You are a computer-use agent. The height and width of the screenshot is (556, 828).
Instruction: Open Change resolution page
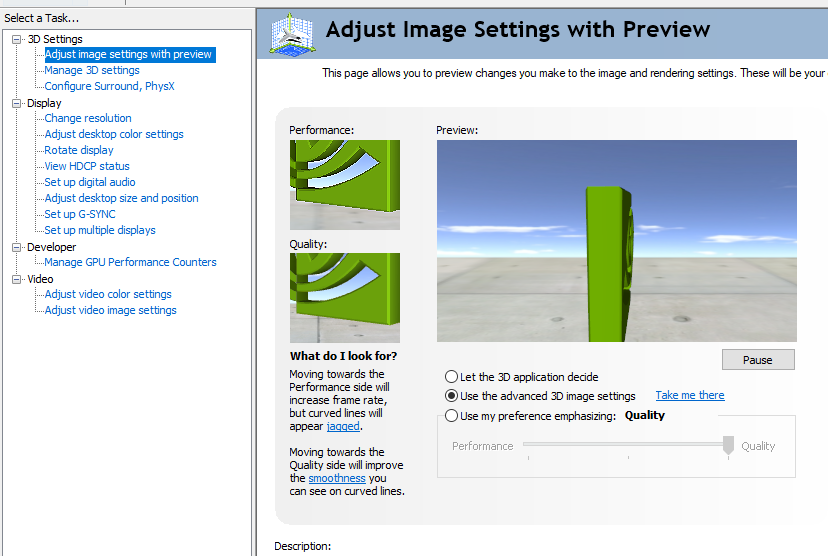click(88, 118)
